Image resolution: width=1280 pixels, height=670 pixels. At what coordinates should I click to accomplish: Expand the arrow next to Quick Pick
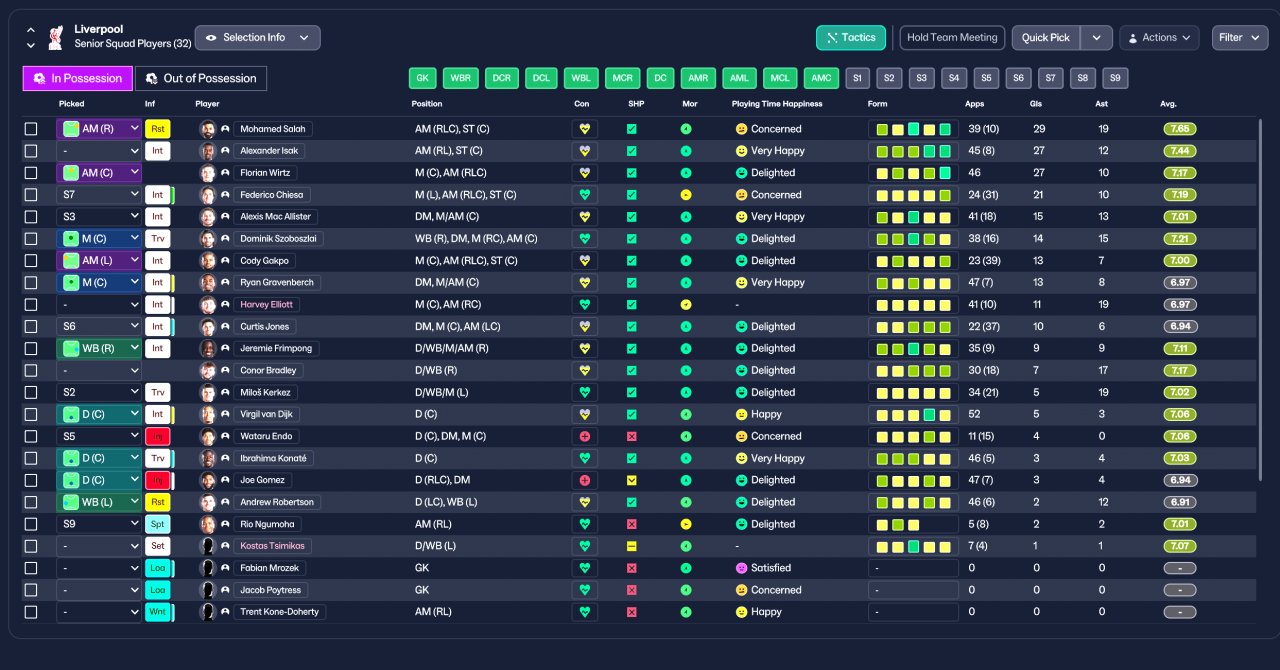[x=1097, y=38]
